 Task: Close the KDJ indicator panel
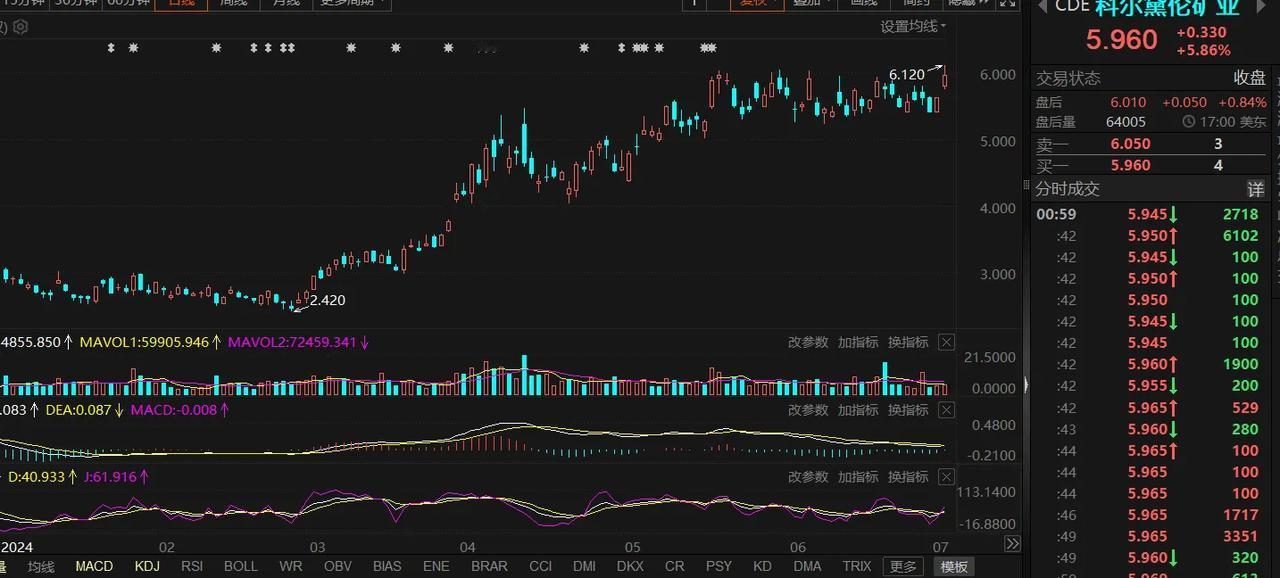946,477
